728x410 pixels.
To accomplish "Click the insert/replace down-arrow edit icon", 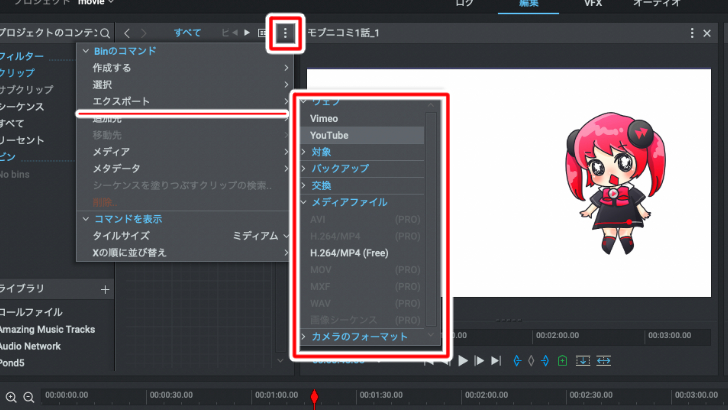I will 583,361.
